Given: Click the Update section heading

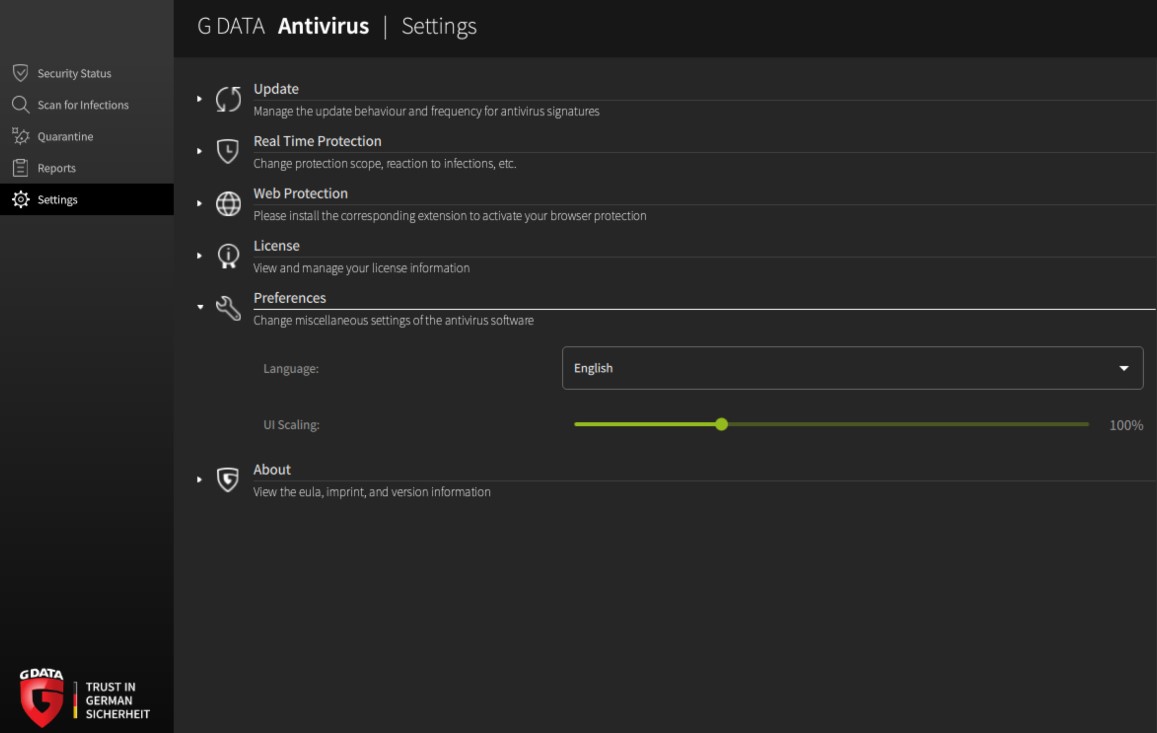Looking at the screenshot, I should [x=276, y=89].
